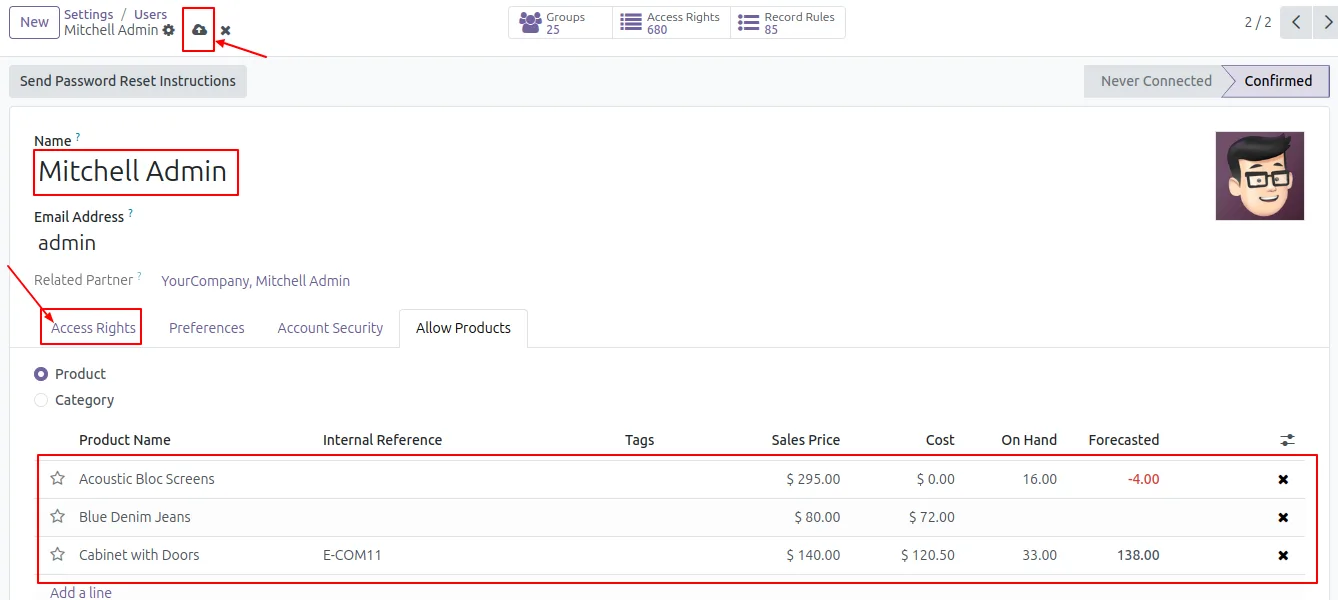Viewport: 1338px width, 600px height.
Task: Open the Account Security tab
Action: (330, 328)
